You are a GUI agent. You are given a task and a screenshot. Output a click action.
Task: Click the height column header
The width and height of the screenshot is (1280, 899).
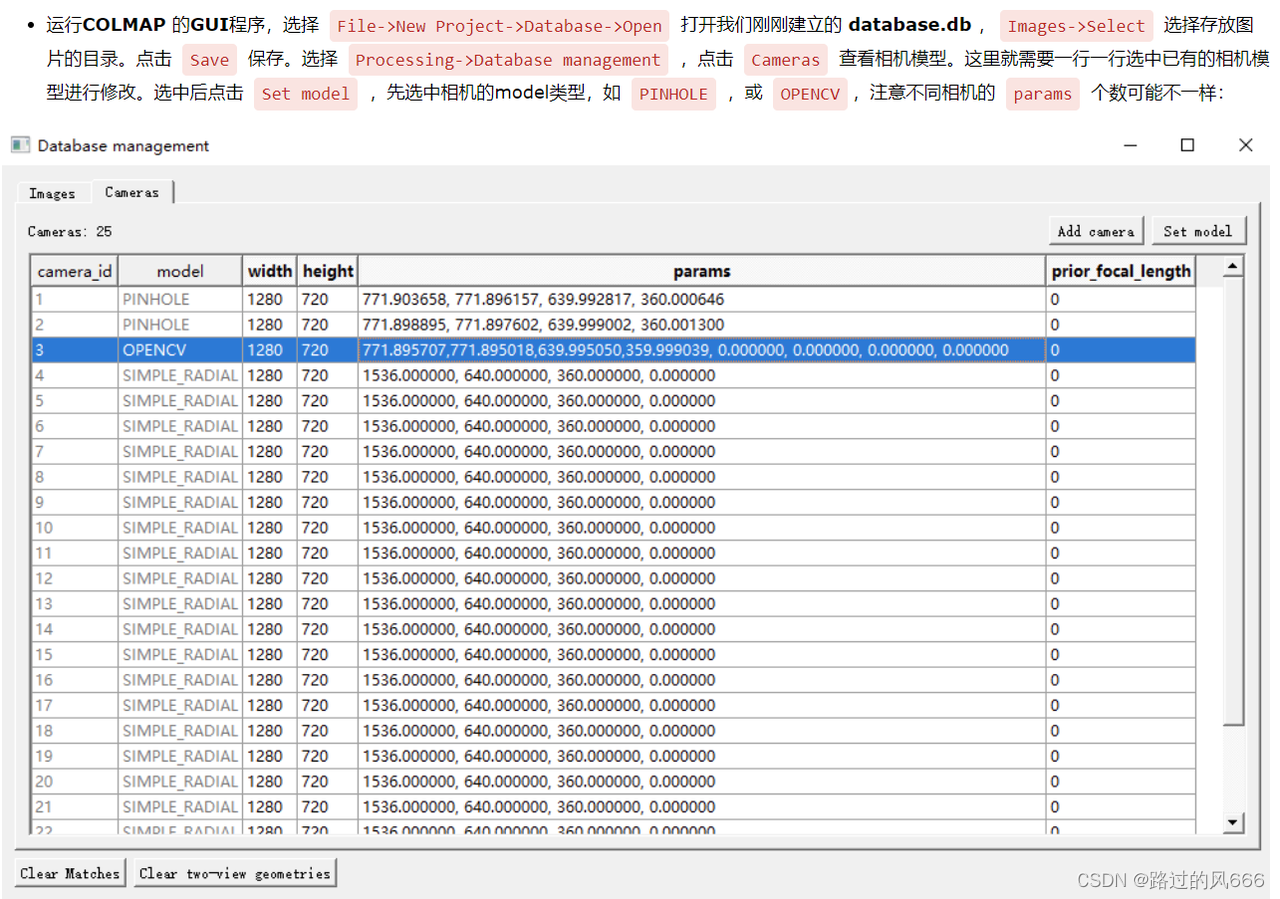pos(327,271)
